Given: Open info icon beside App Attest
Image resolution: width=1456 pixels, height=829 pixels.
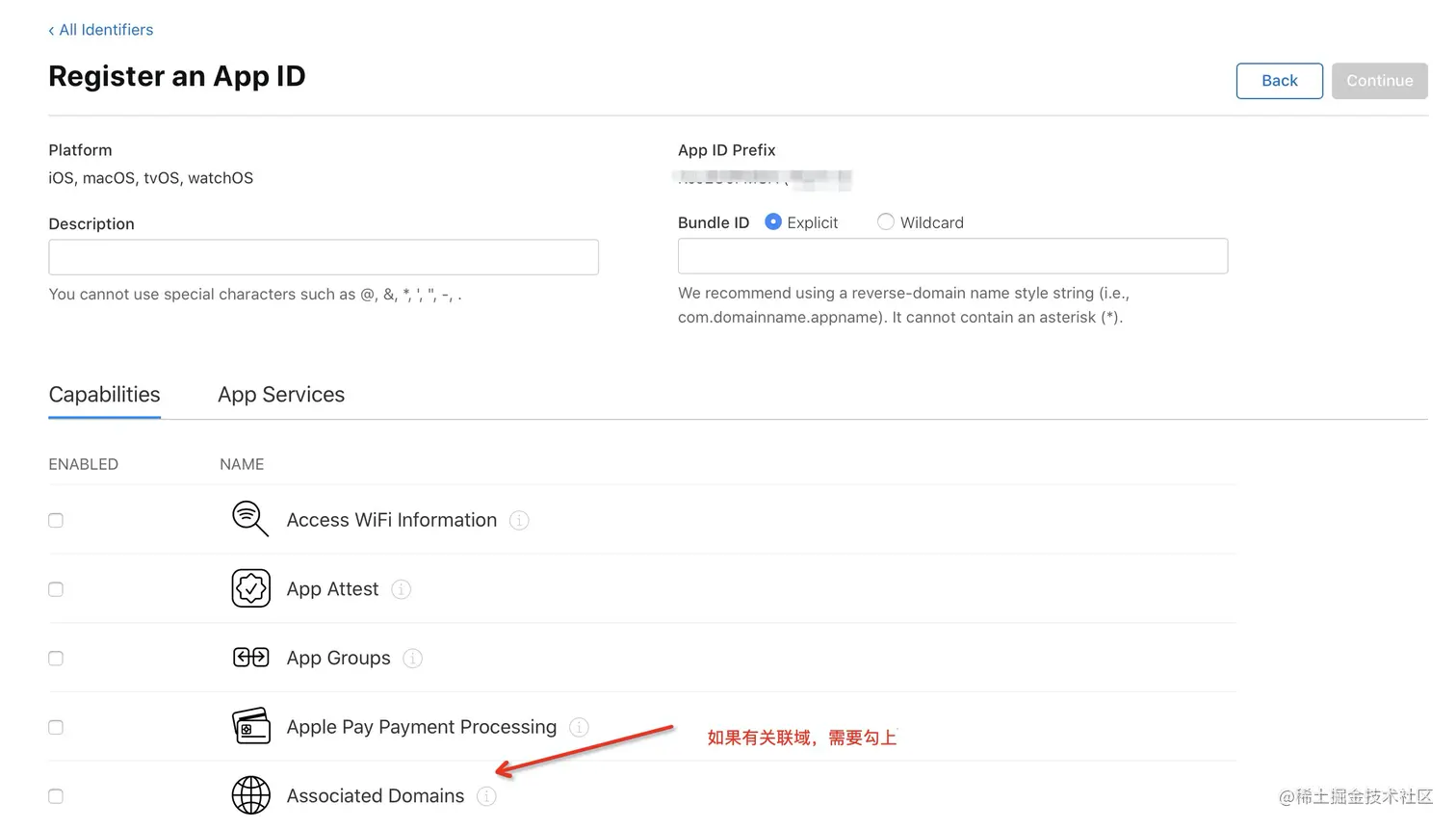Looking at the screenshot, I should (402, 589).
